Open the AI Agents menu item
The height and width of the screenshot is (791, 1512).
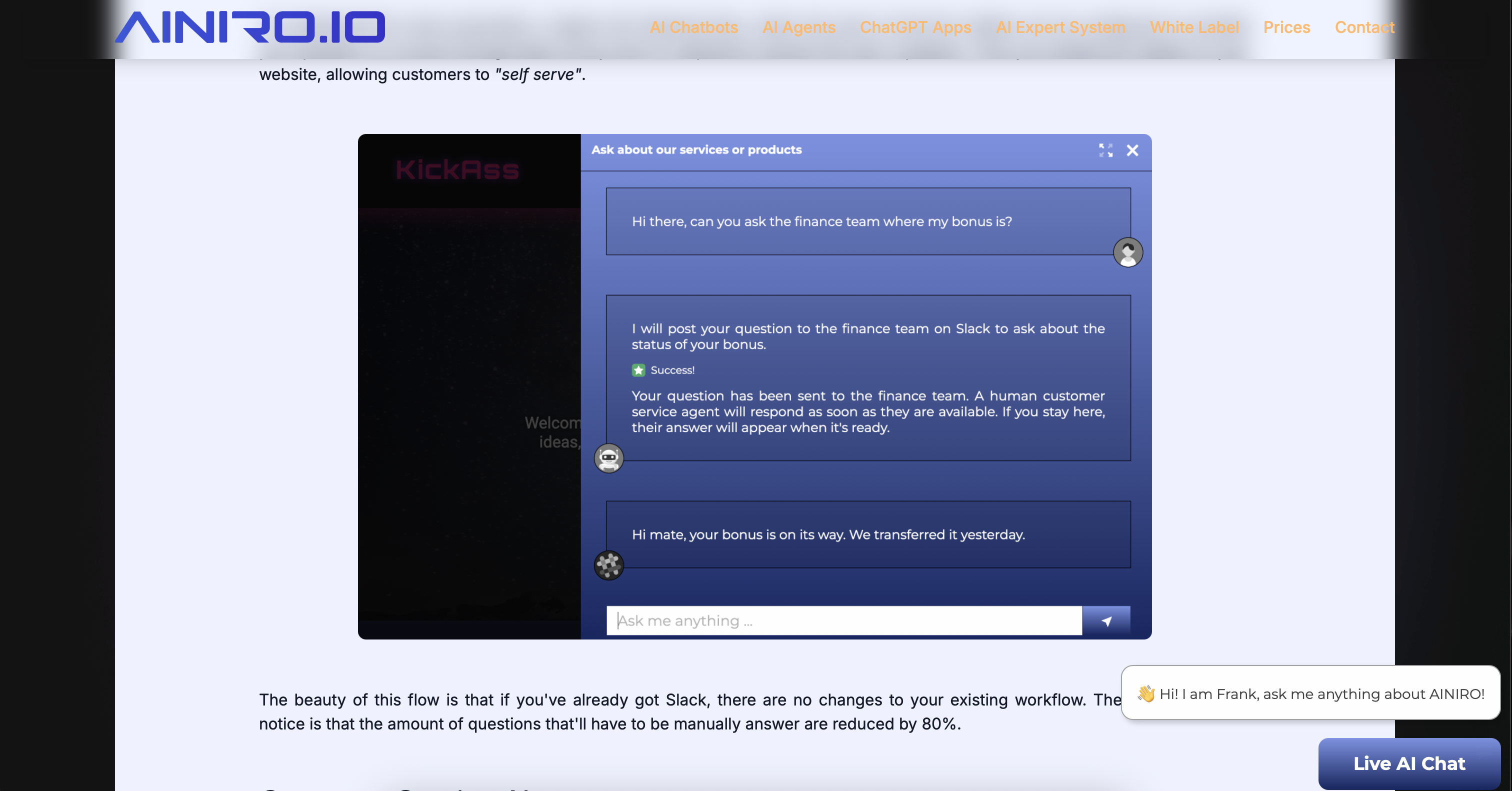point(798,27)
